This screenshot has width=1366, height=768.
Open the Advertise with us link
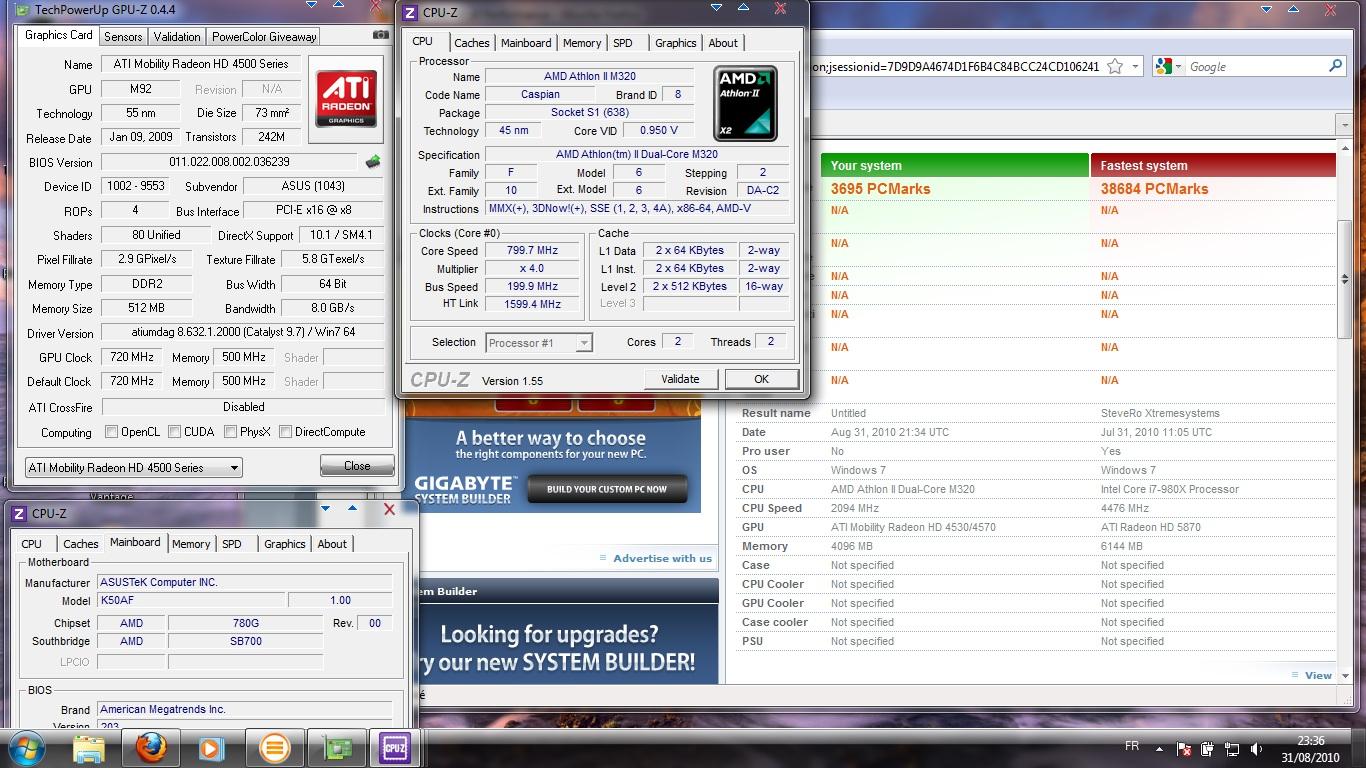click(x=662, y=558)
